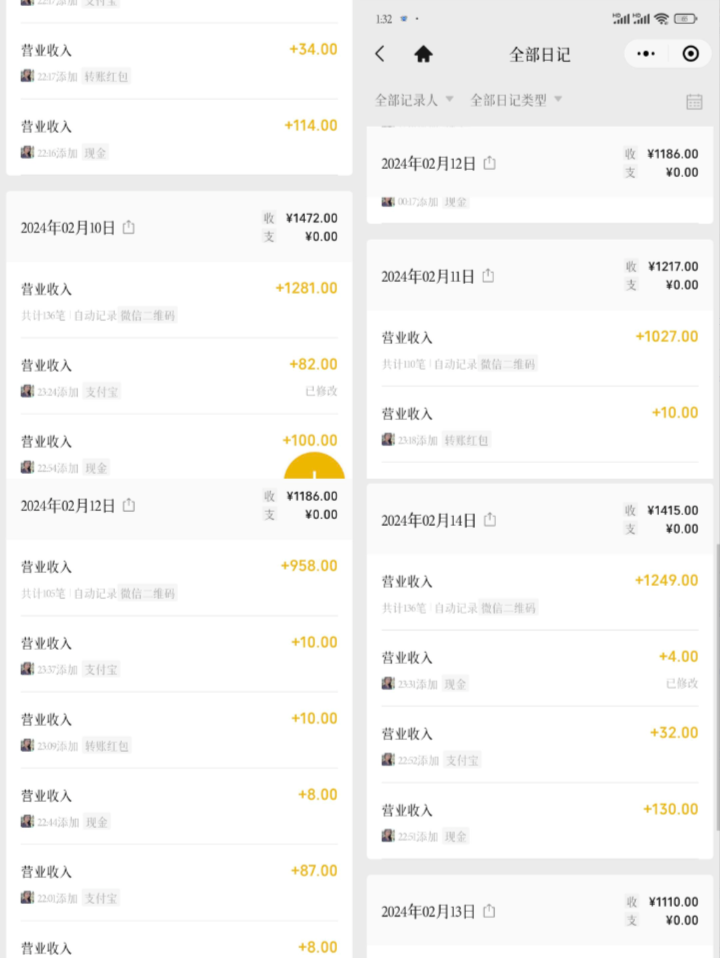The width and height of the screenshot is (720, 958).
Task: Open the +1249.00 营业收入 record
Action: tap(540, 593)
